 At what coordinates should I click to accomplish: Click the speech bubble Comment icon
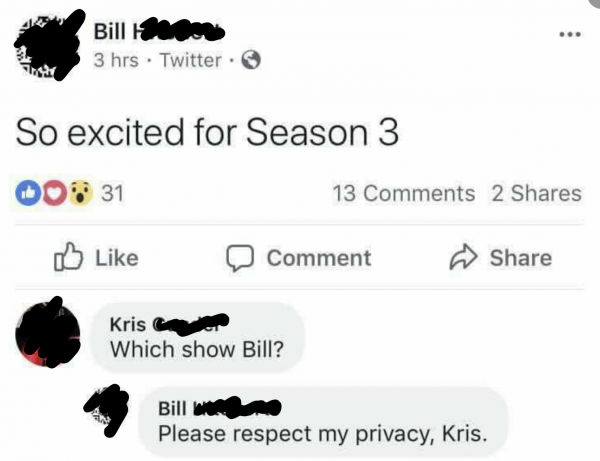(240, 258)
